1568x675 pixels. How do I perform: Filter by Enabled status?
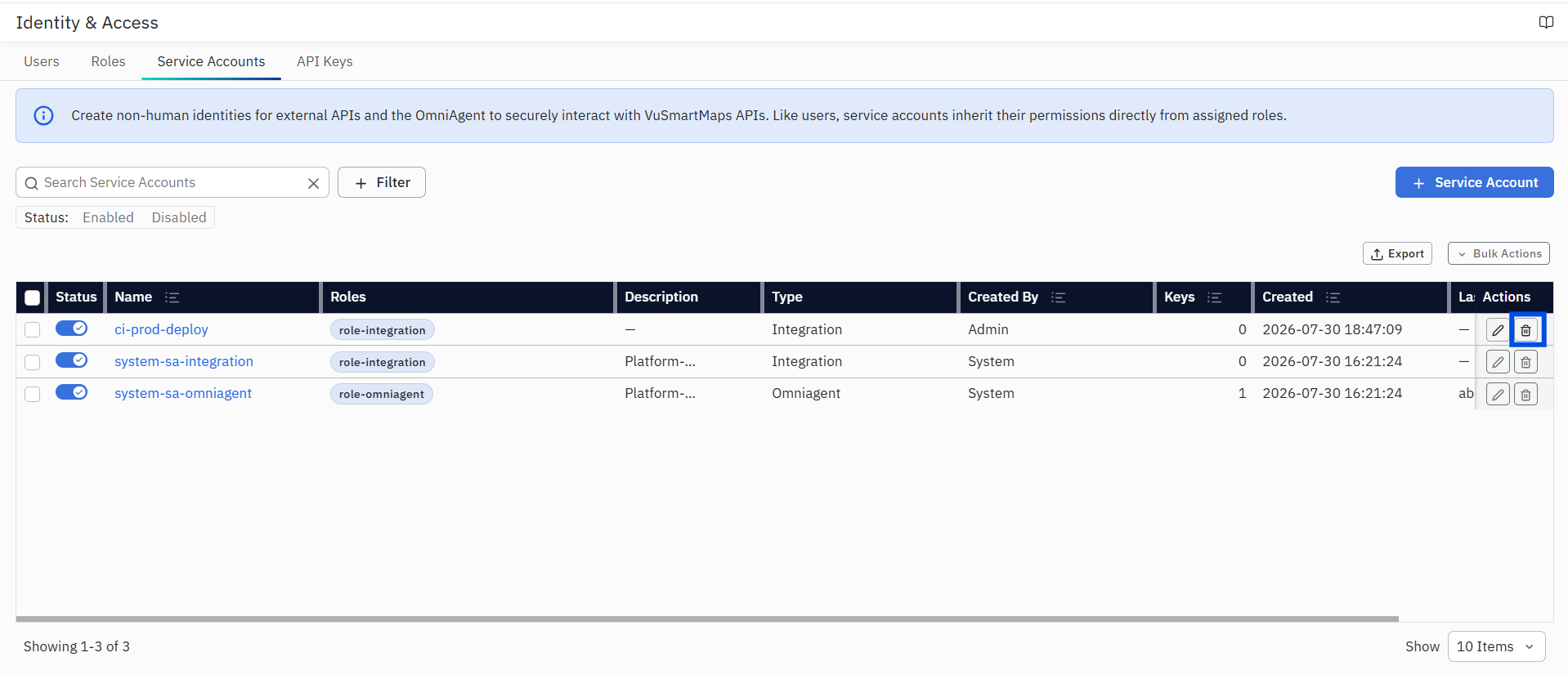coord(108,217)
